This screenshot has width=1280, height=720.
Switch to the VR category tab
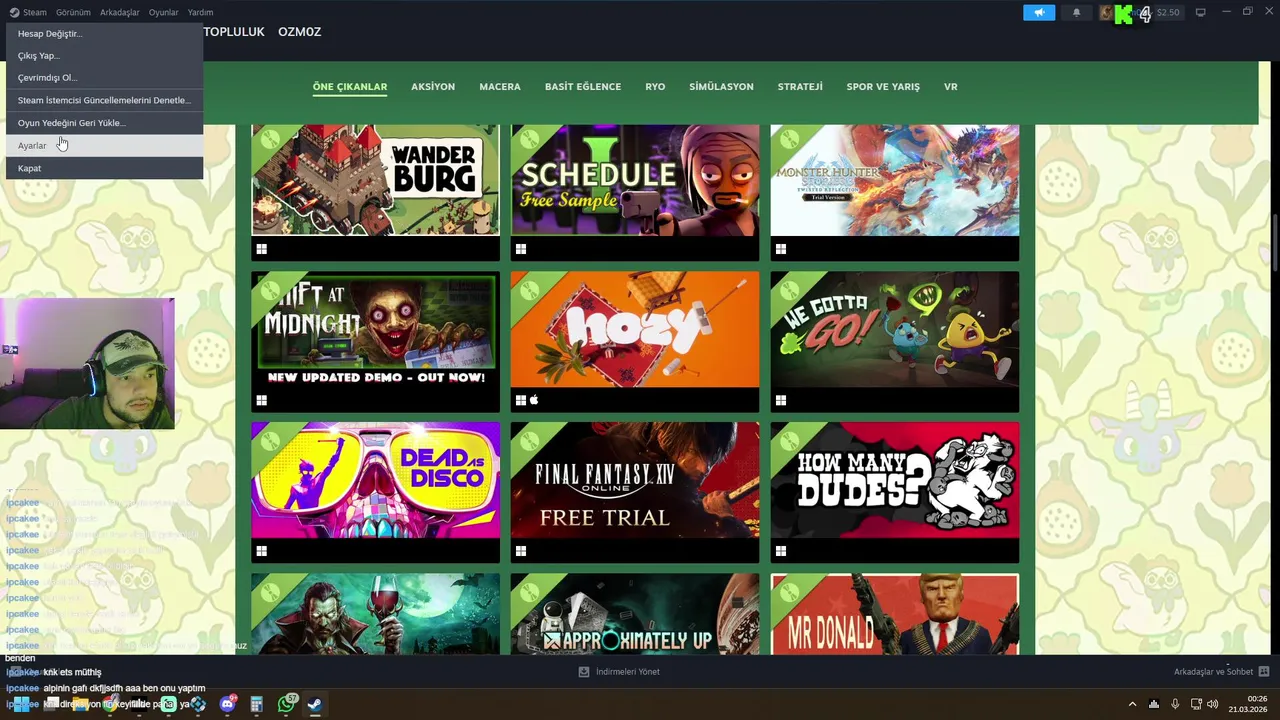(x=951, y=87)
